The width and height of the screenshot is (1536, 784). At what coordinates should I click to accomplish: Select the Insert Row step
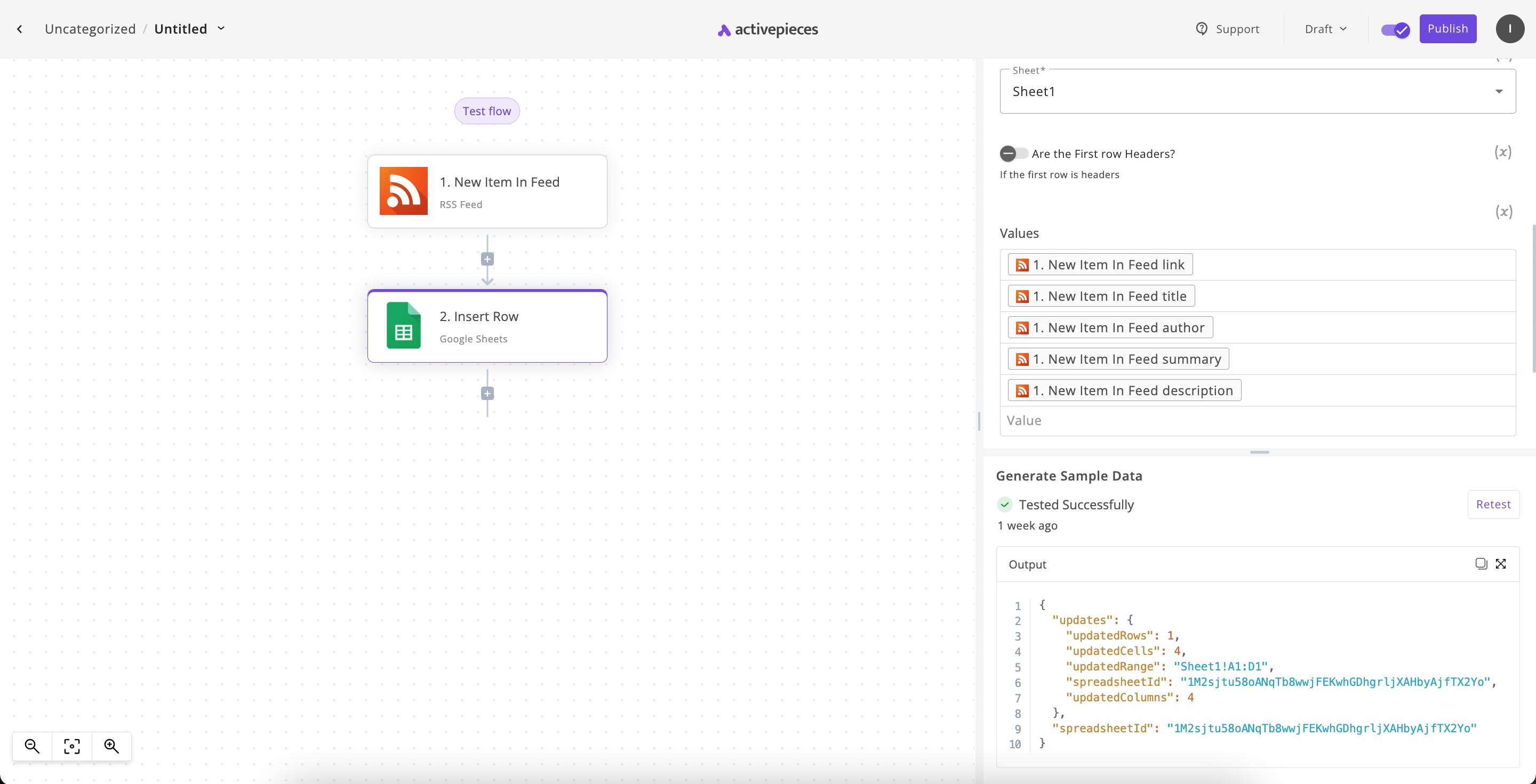[487, 326]
